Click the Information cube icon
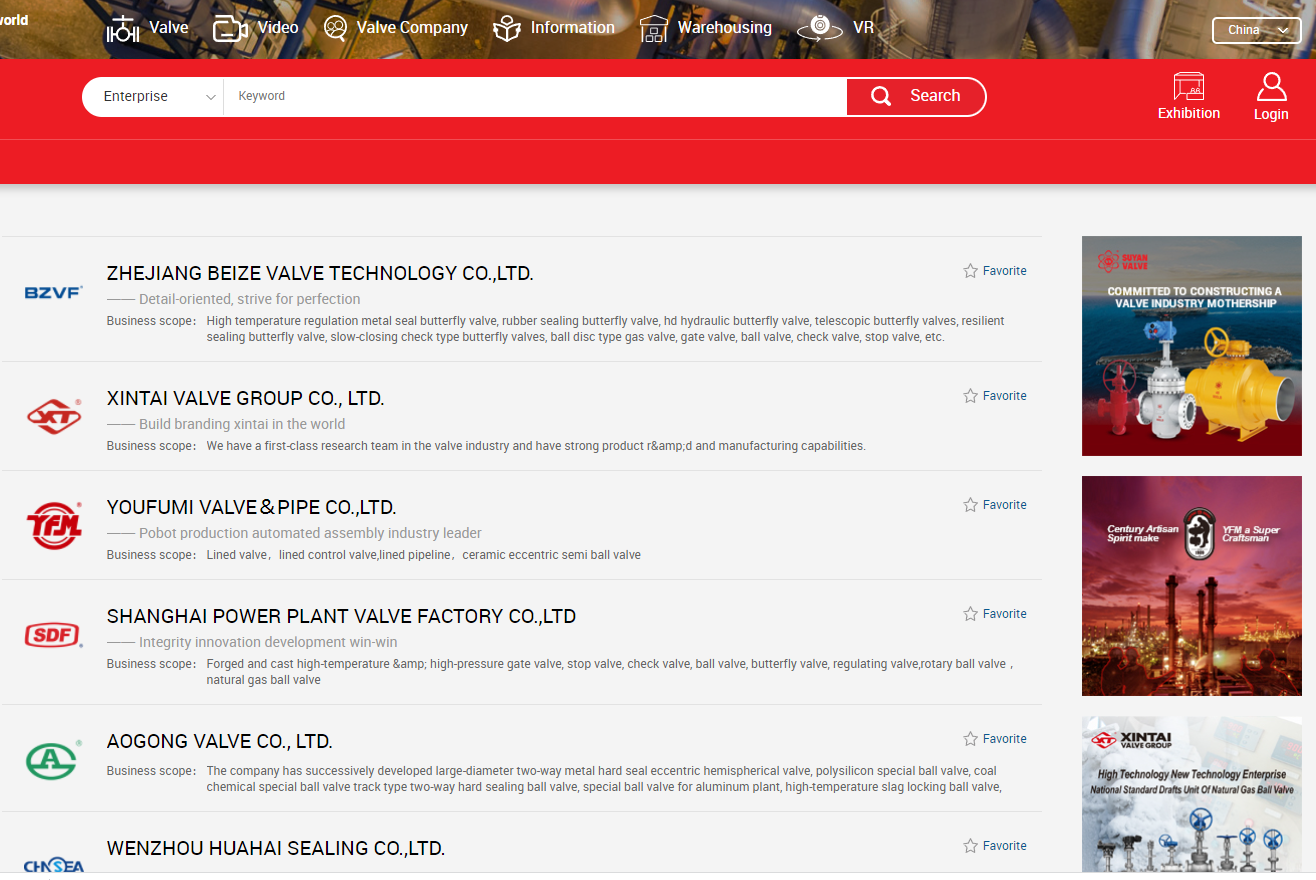The width and height of the screenshot is (1316, 880). pyautogui.click(x=508, y=29)
